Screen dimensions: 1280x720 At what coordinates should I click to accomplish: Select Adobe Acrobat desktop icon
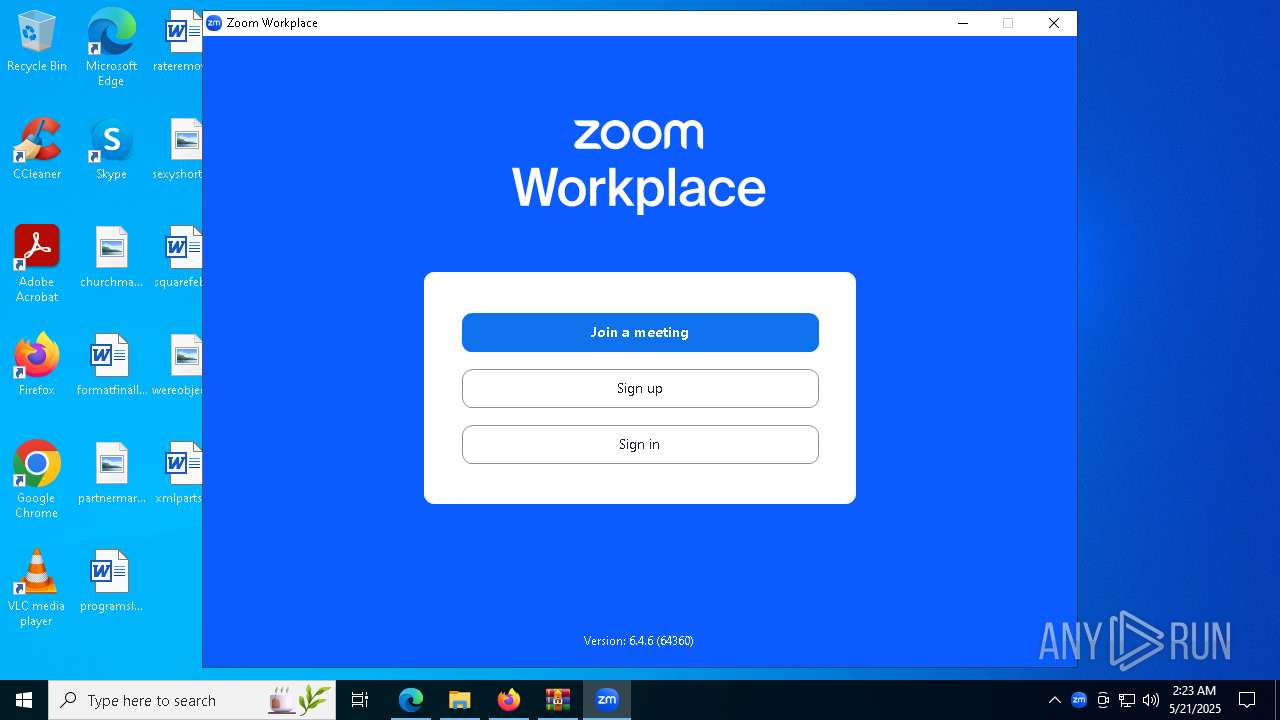click(37, 264)
